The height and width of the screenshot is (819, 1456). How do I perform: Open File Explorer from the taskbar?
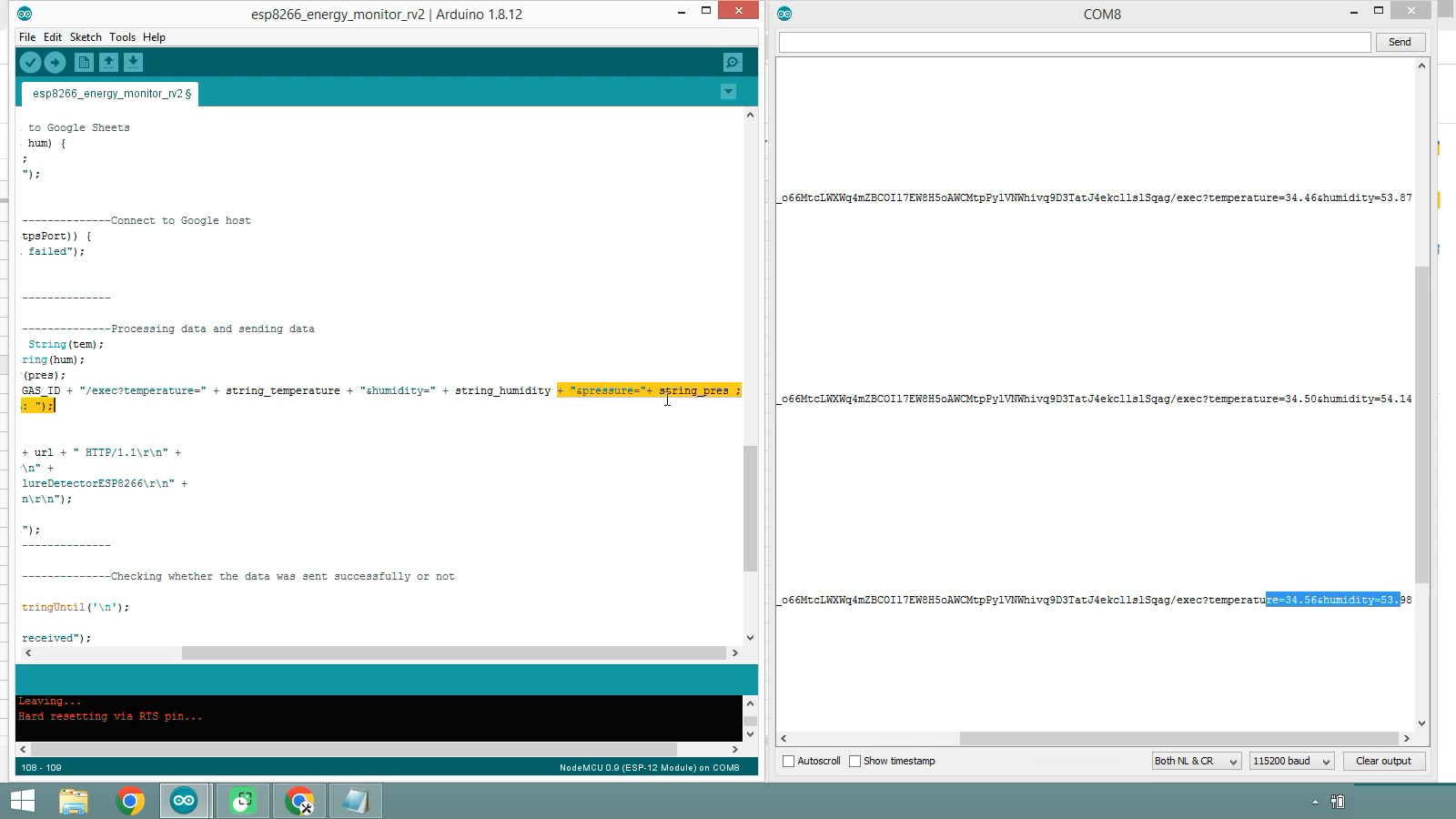tap(73, 801)
